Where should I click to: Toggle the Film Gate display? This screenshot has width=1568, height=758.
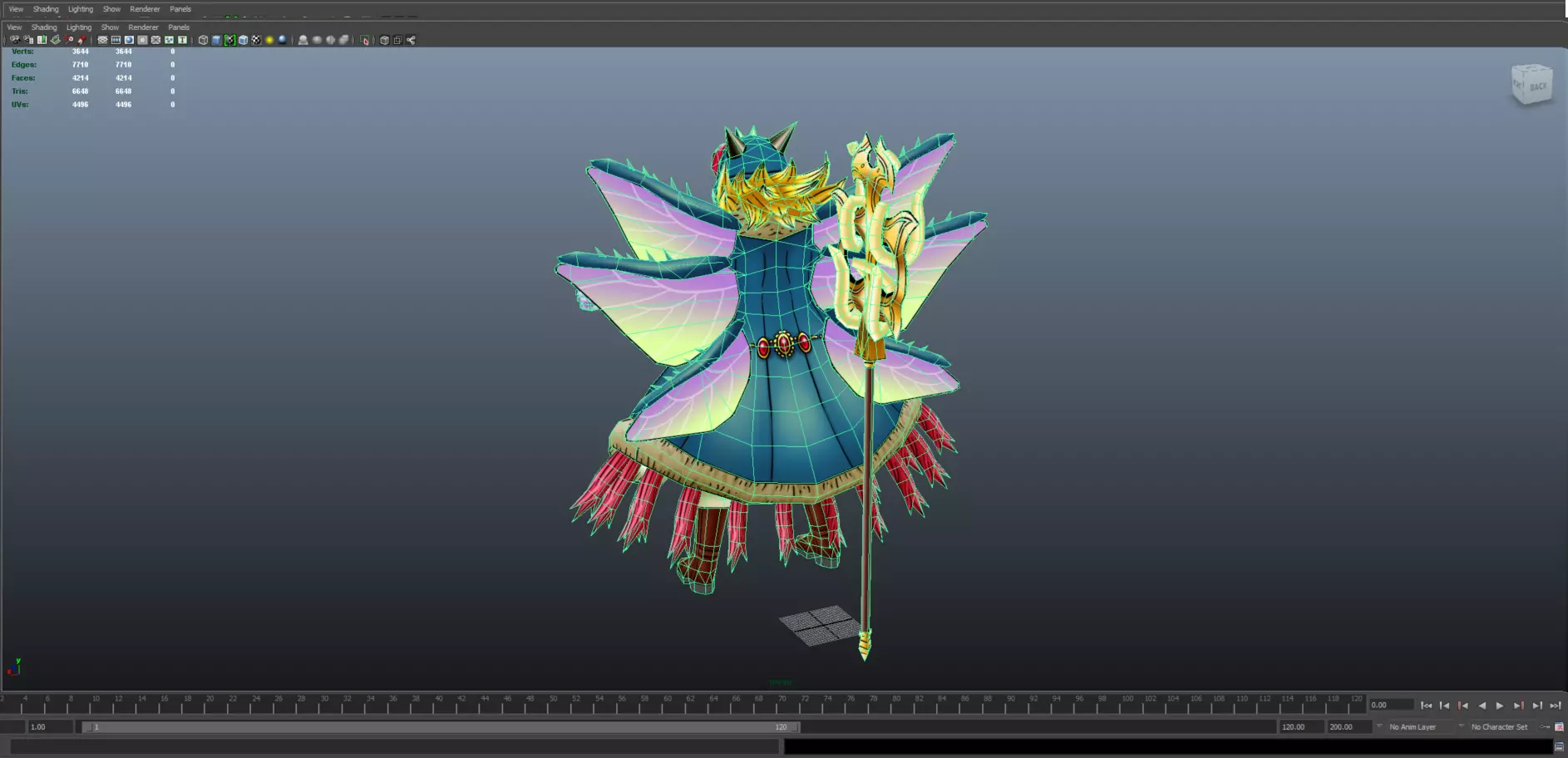116,40
